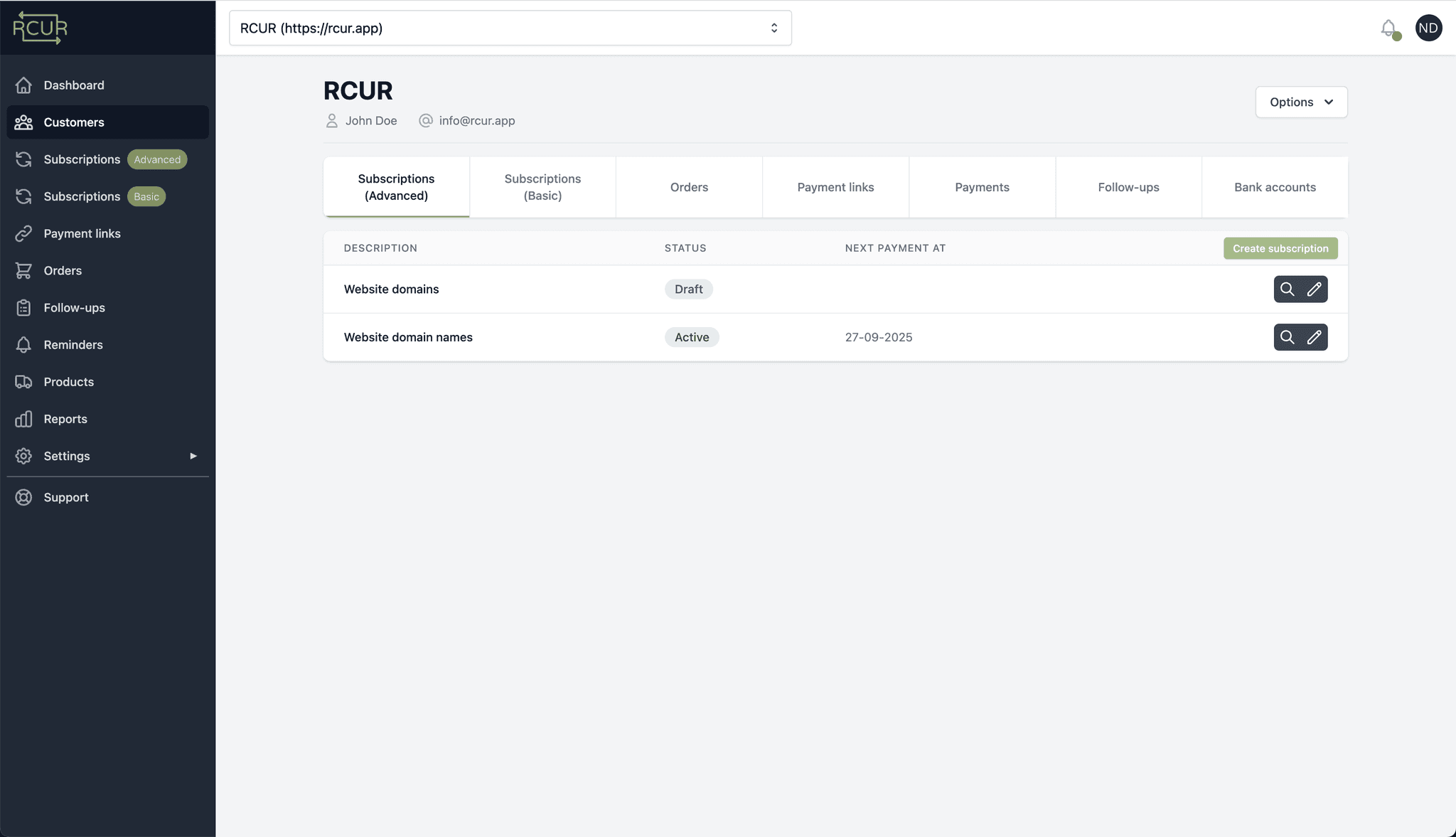Open the ND account avatar menu
This screenshot has height=837, width=1456.
click(1428, 28)
